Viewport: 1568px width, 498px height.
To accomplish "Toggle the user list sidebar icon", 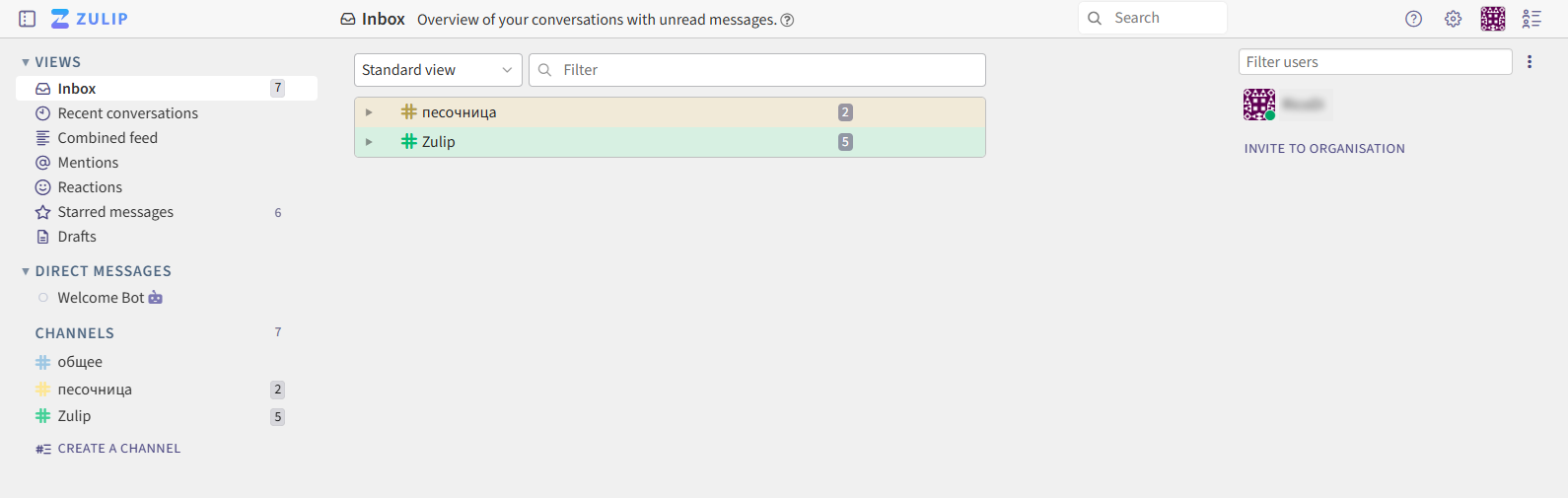I will tap(1532, 19).
